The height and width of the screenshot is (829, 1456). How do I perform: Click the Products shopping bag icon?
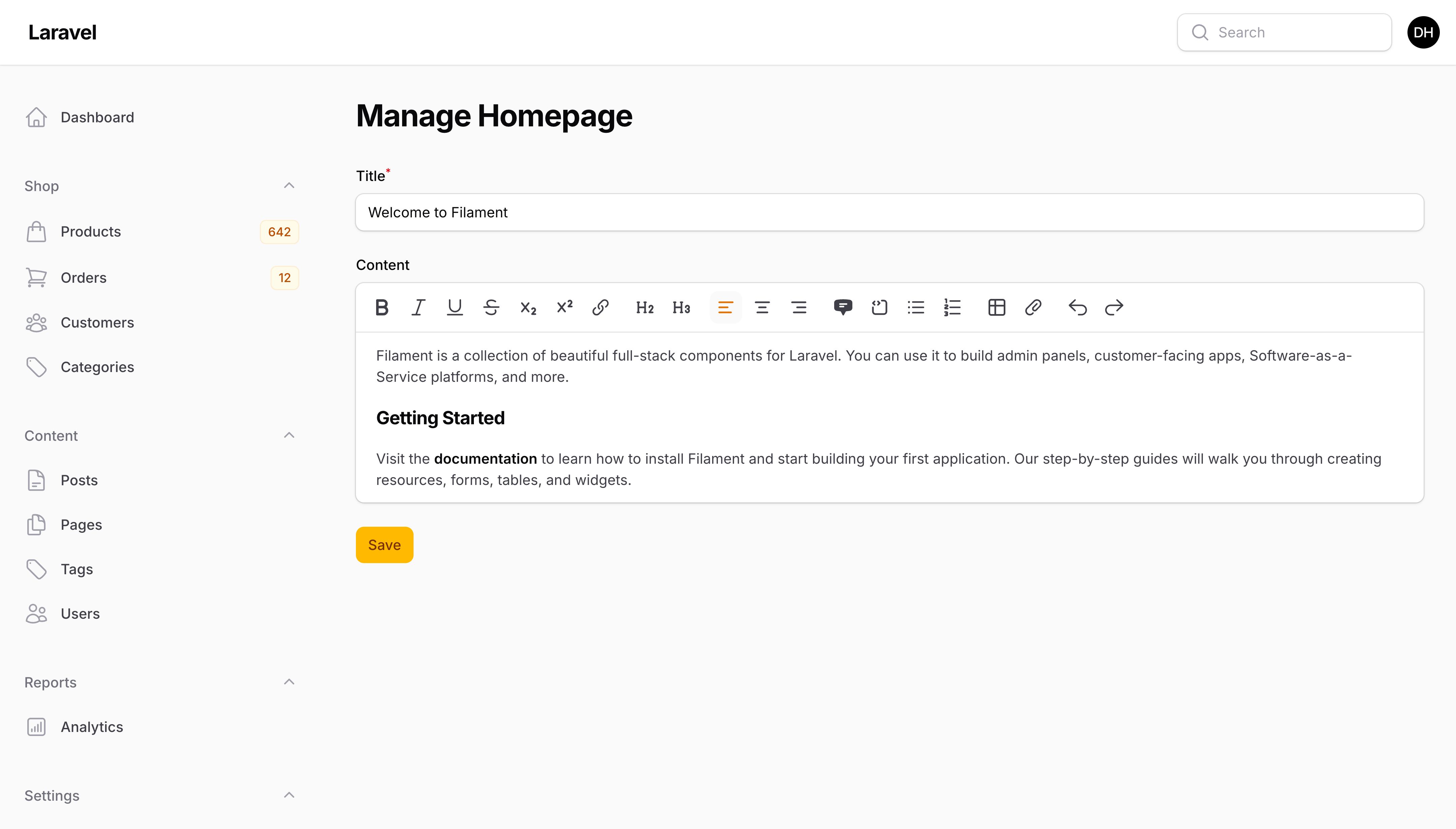point(36,232)
